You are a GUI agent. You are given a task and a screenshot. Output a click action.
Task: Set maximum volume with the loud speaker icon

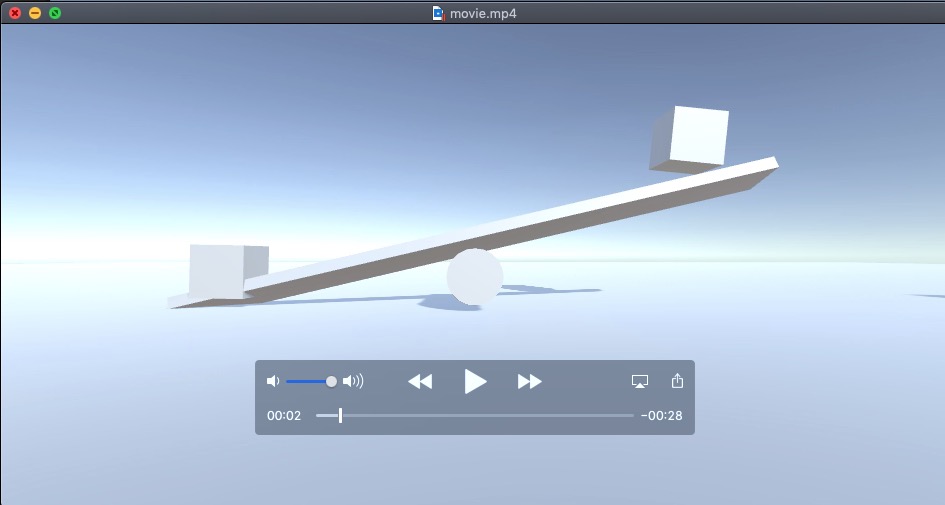point(353,381)
